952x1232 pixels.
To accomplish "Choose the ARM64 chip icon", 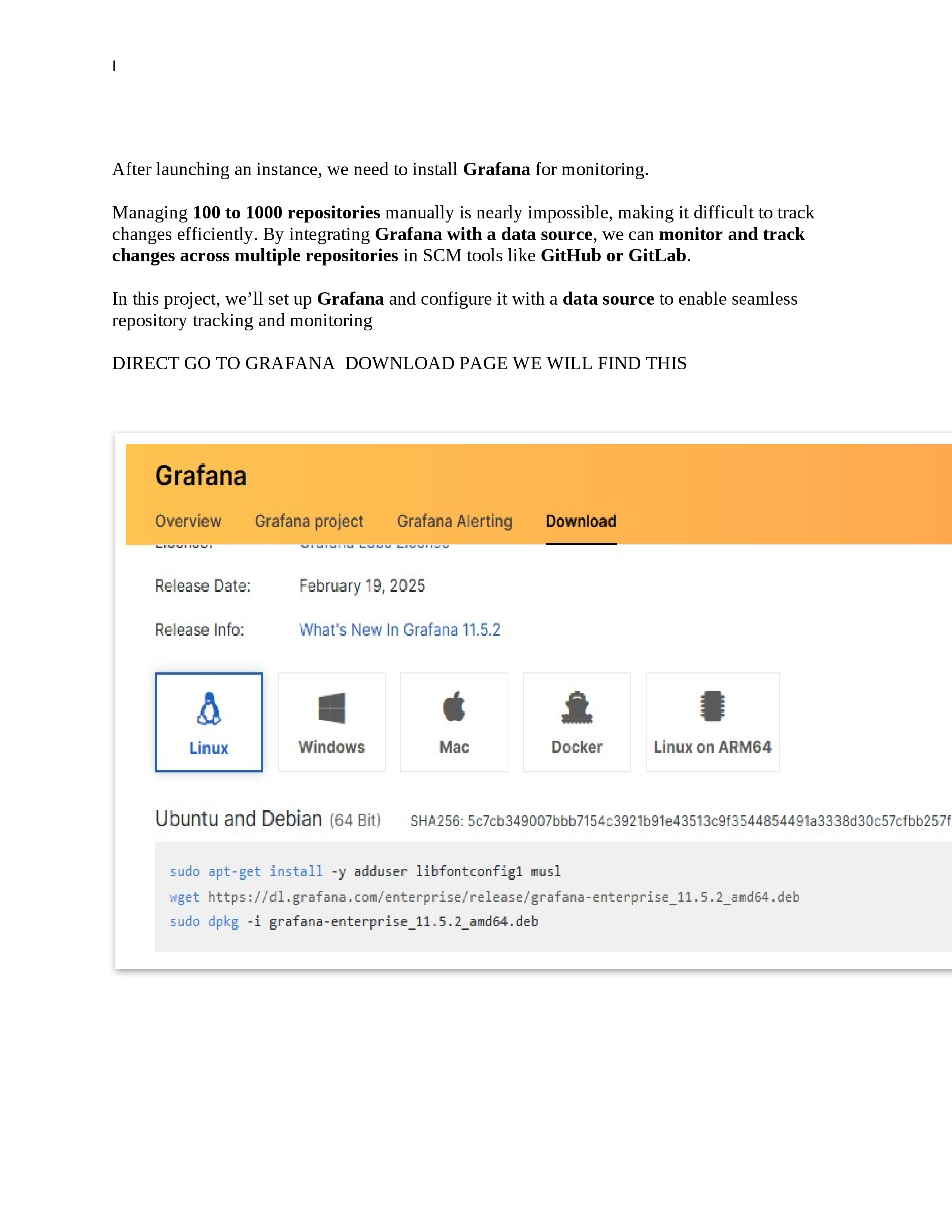I will tap(712, 706).
